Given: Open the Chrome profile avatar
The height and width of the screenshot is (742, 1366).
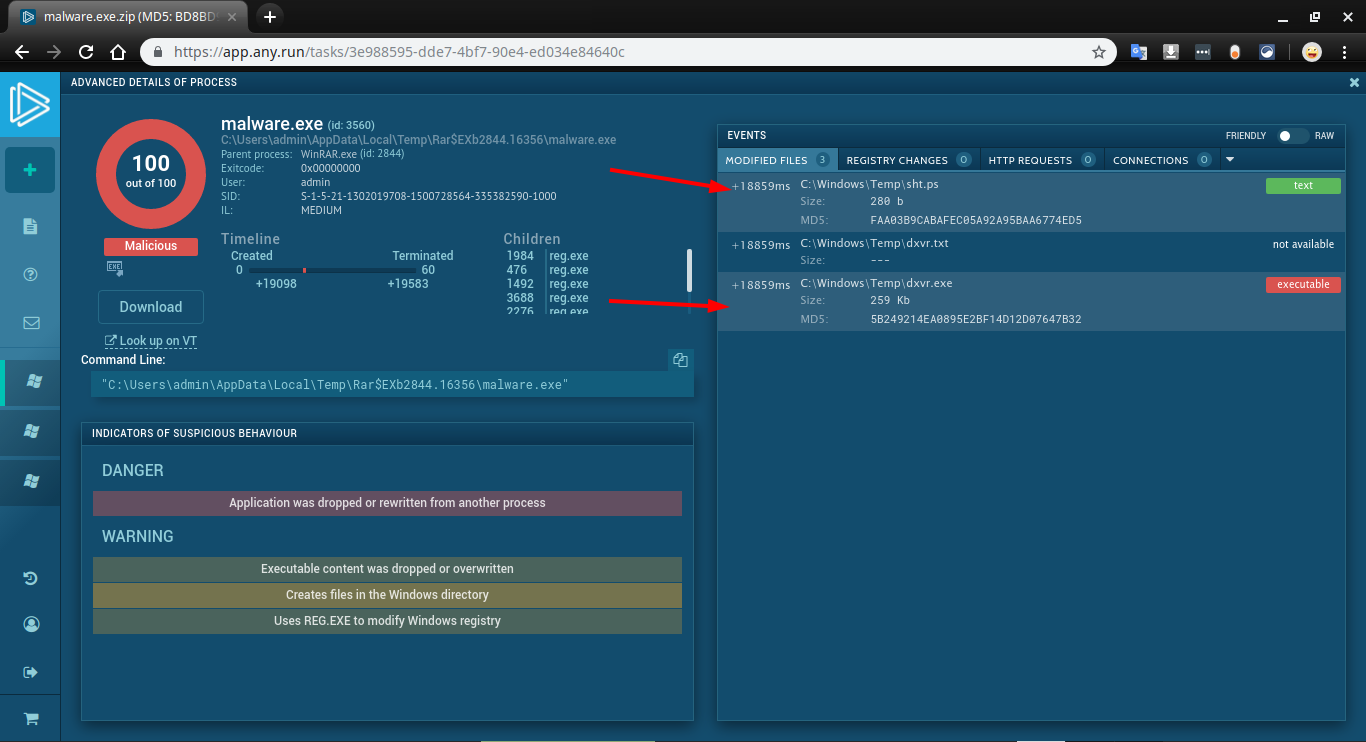Looking at the screenshot, I should coord(1312,52).
